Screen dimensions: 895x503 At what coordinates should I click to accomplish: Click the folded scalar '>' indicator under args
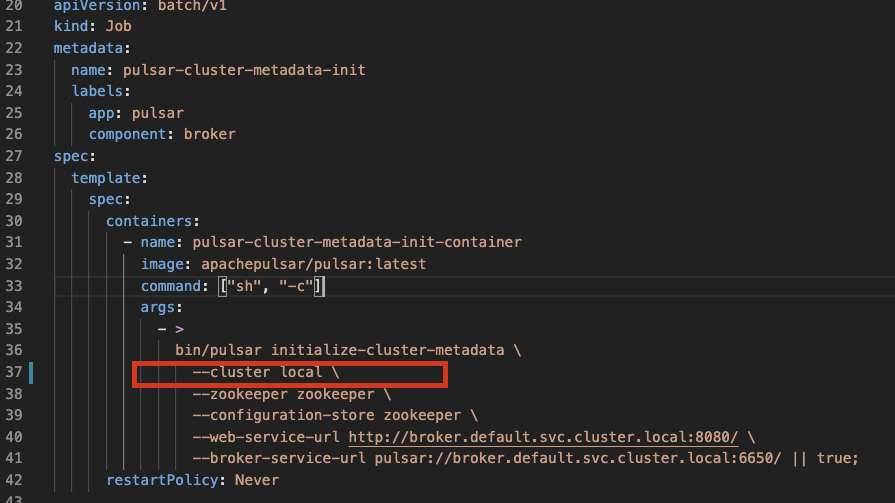(179, 329)
